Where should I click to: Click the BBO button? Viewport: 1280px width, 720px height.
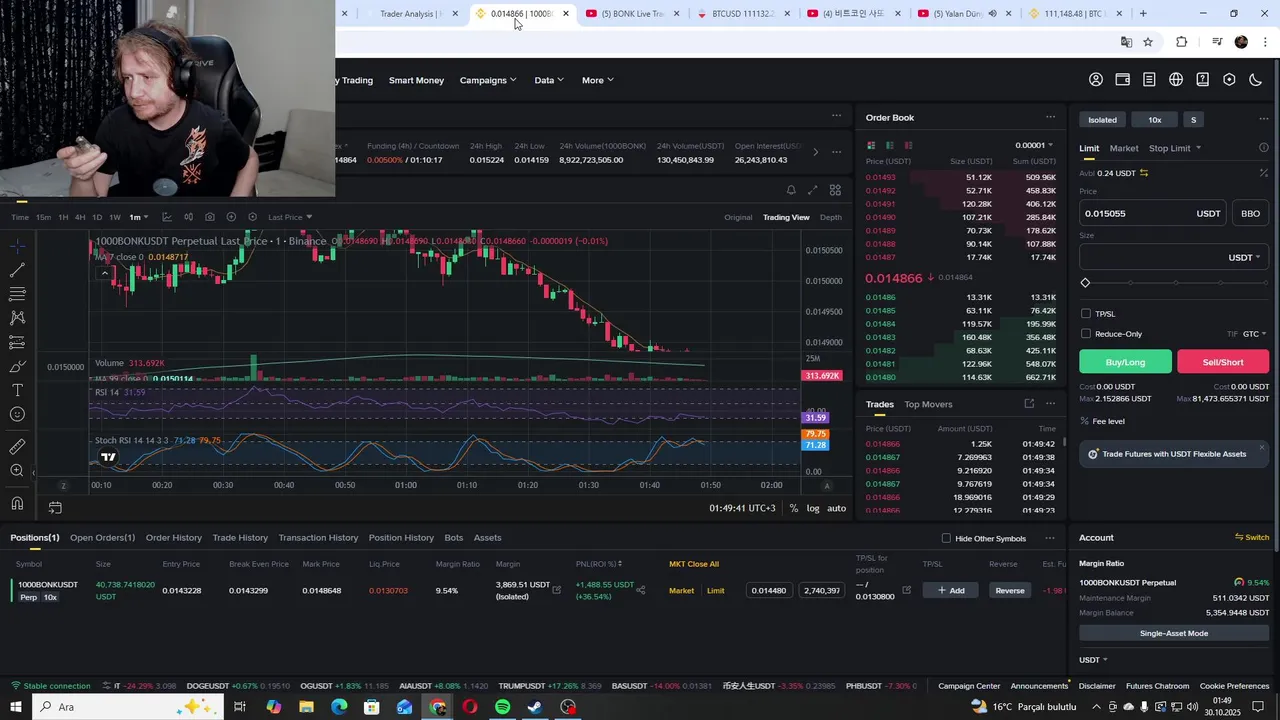1250,213
